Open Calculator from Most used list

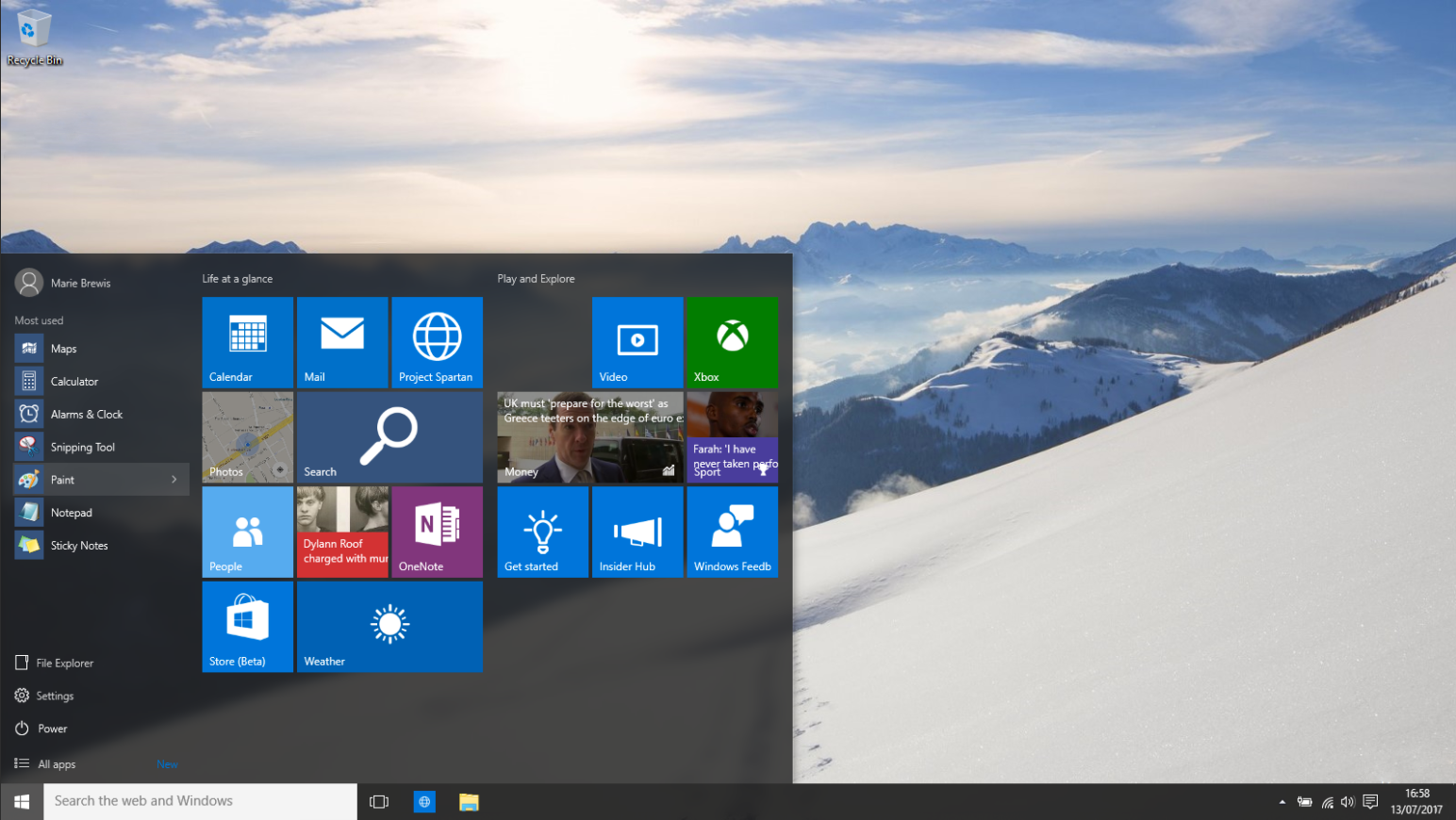click(x=101, y=382)
